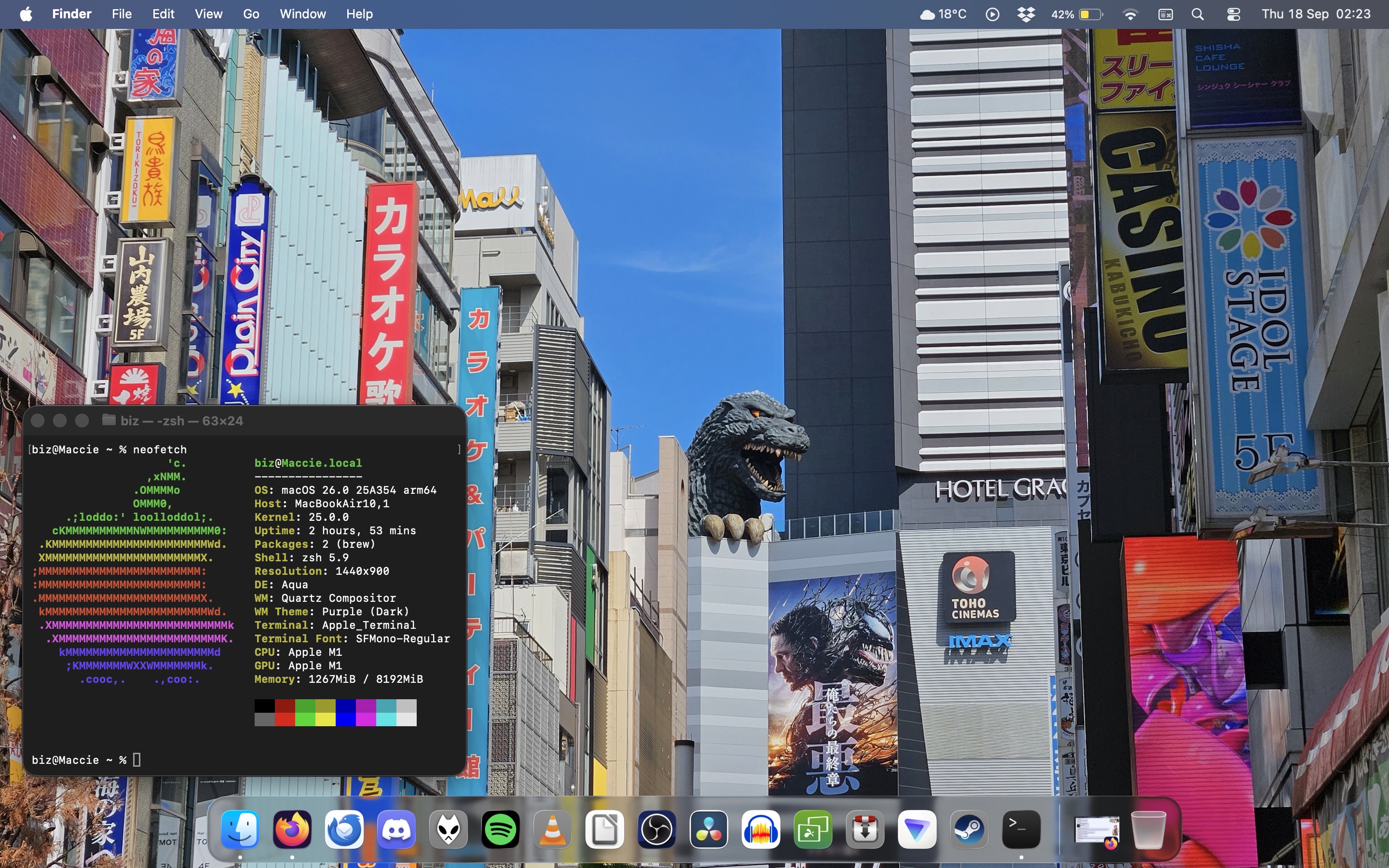This screenshot has width=1389, height=868.
Task: Click the 'GPU: Apple M1' line
Action: click(298, 665)
